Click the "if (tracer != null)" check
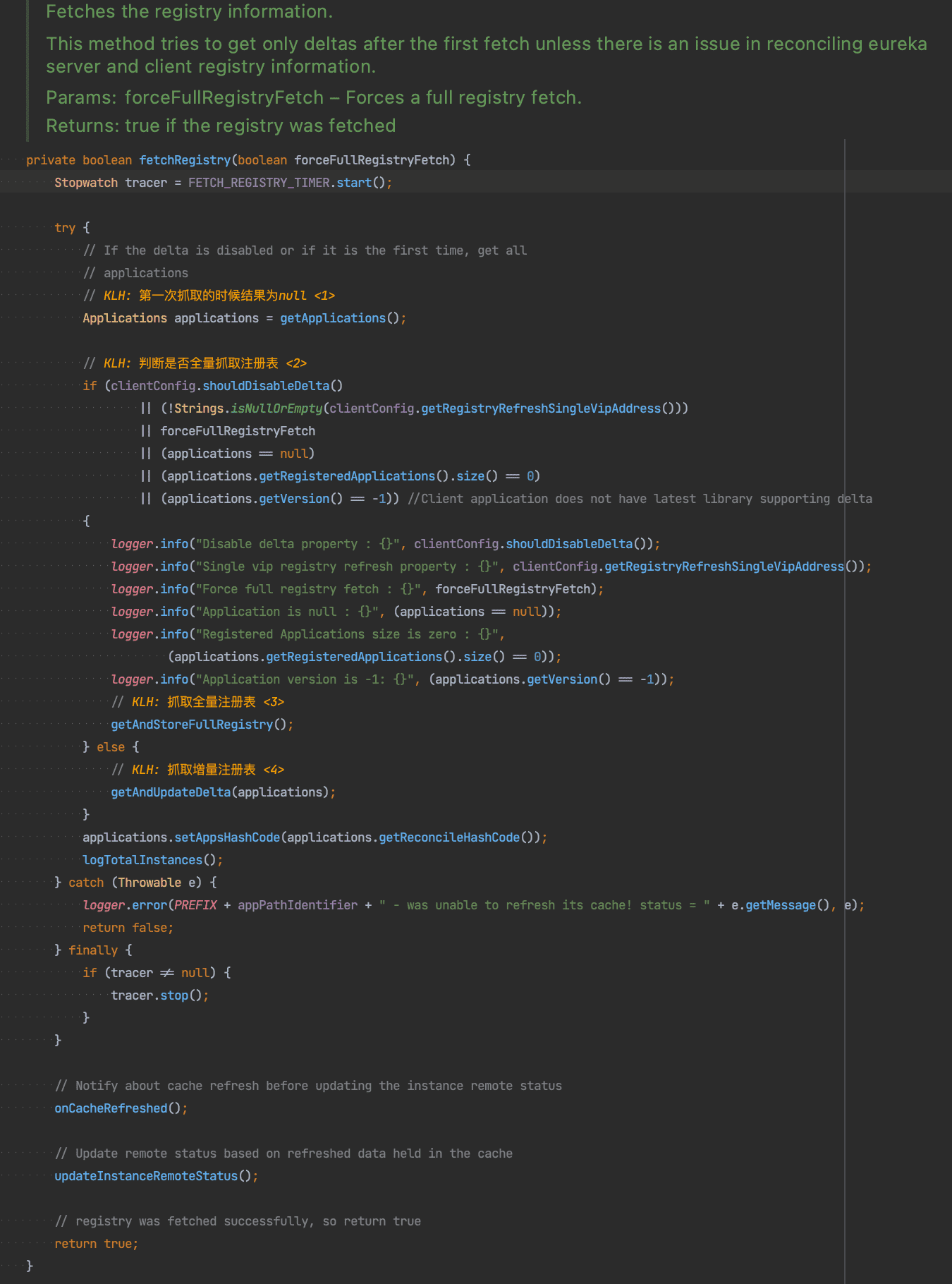This screenshot has width=952, height=1284. pyautogui.click(x=149, y=973)
